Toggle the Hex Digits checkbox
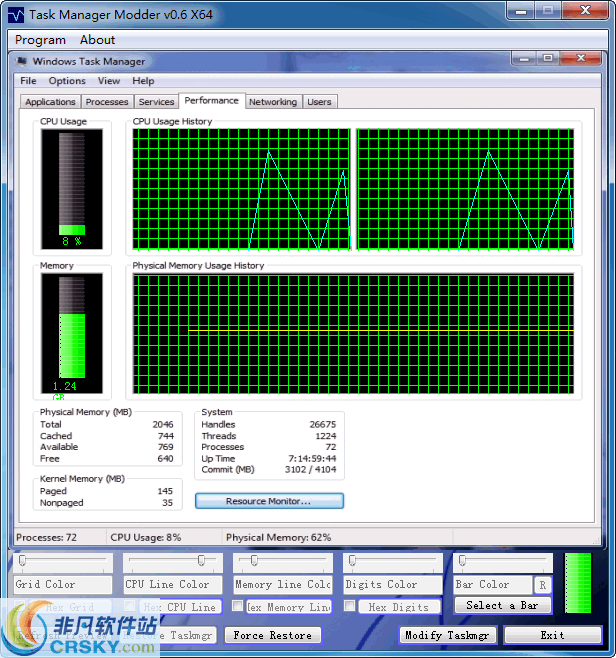Image resolution: width=616 pixels, height=658 pixels. [x=350, y=606]
